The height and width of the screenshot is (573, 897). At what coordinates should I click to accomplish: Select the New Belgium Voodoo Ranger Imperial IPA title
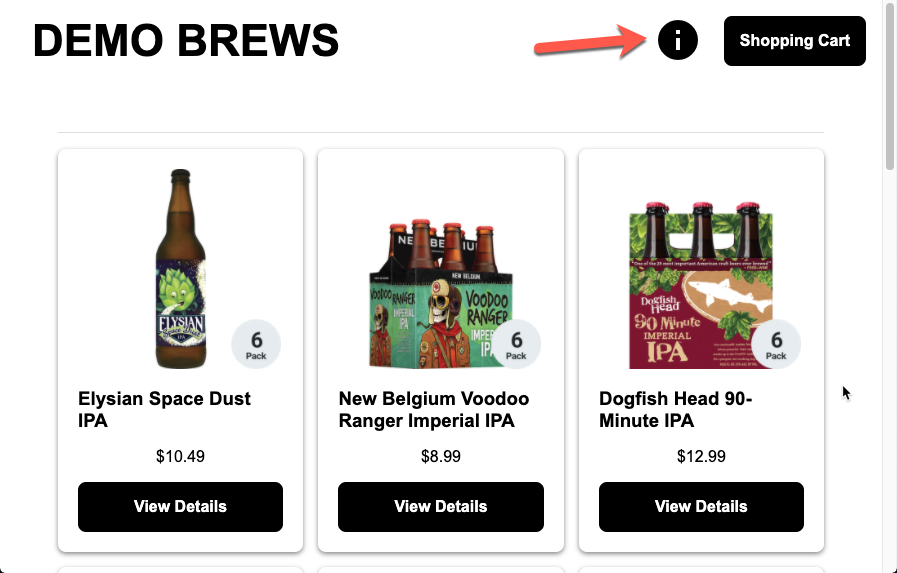point(434,410)
